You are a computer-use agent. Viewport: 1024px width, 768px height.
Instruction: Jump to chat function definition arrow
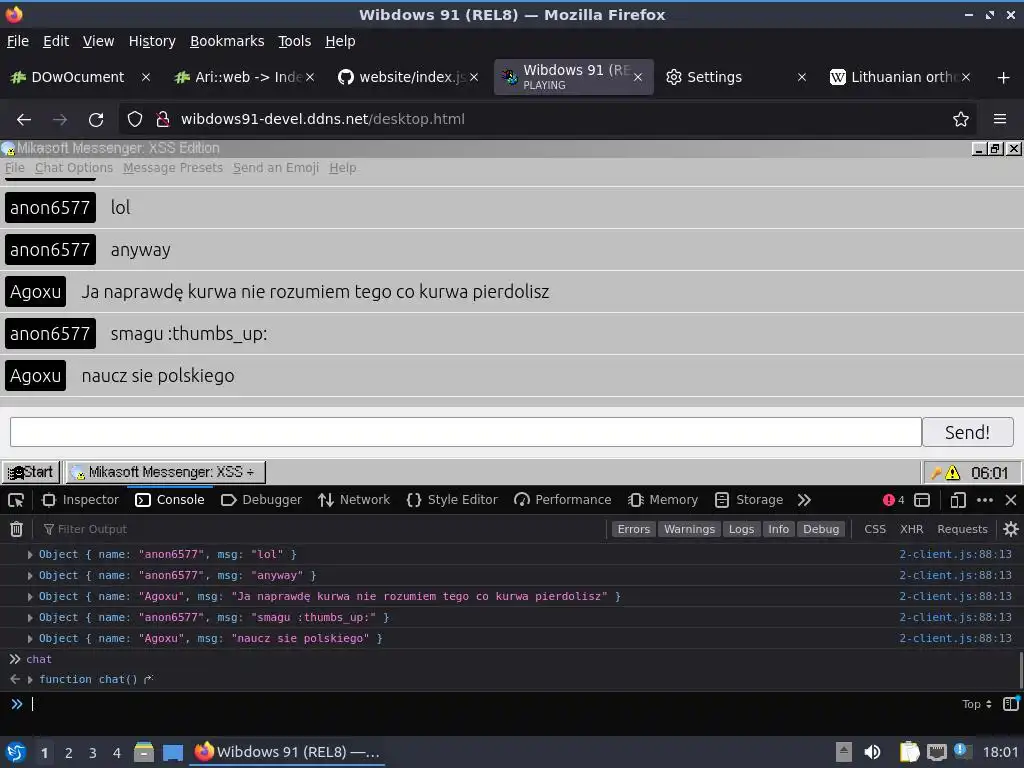[x=148, y=679]
